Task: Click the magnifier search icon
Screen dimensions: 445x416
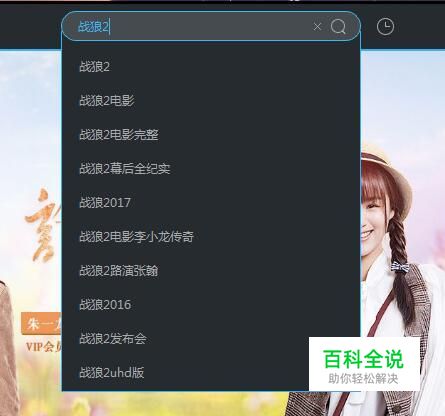Action: (338, 26)
